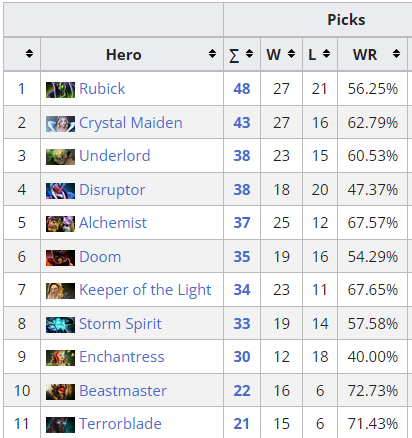Click the Crystal Maiden portrait icon
The height and width of the screenshot is (438, 412).
60,124
